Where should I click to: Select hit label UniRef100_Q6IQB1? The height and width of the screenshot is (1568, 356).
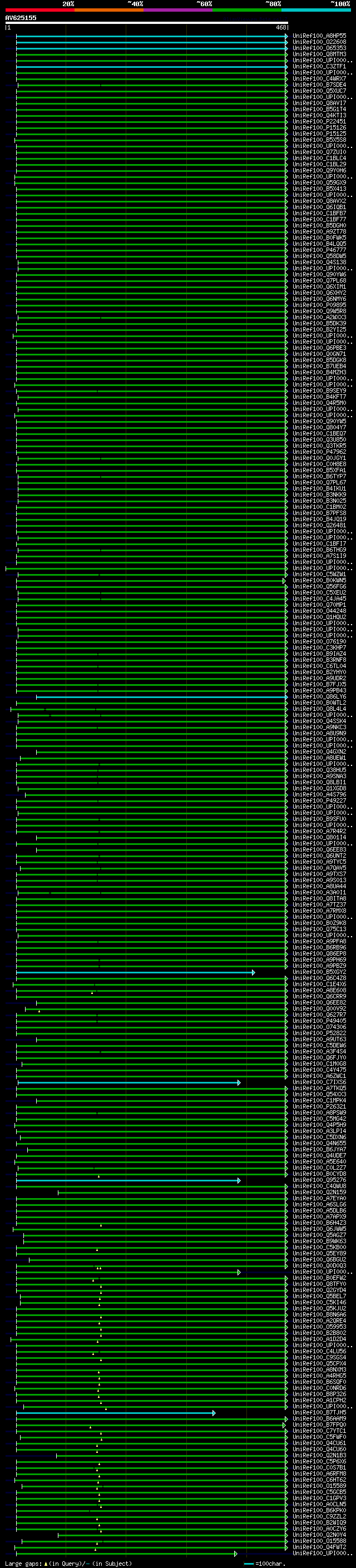click(319, 207)
